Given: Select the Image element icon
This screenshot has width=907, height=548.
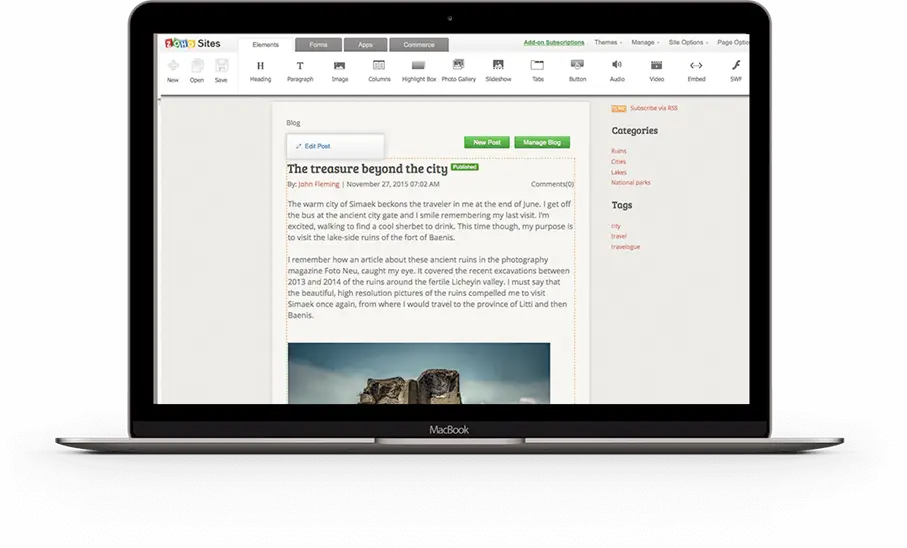Looking at the screenshot, I should point(340,65).
